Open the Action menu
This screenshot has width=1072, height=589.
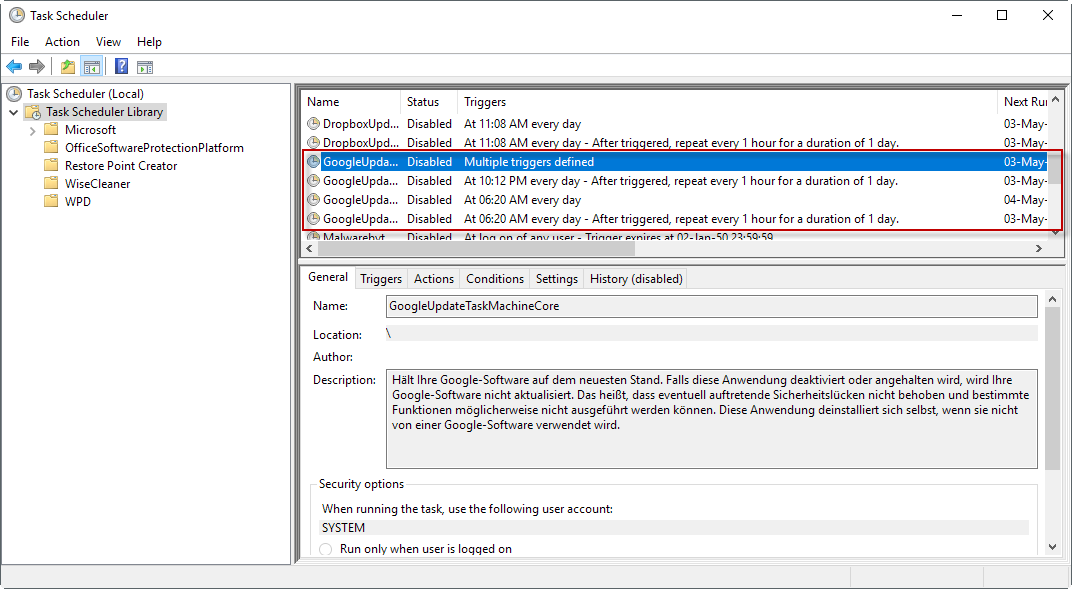pyautogui.click(x=62, y=42)
